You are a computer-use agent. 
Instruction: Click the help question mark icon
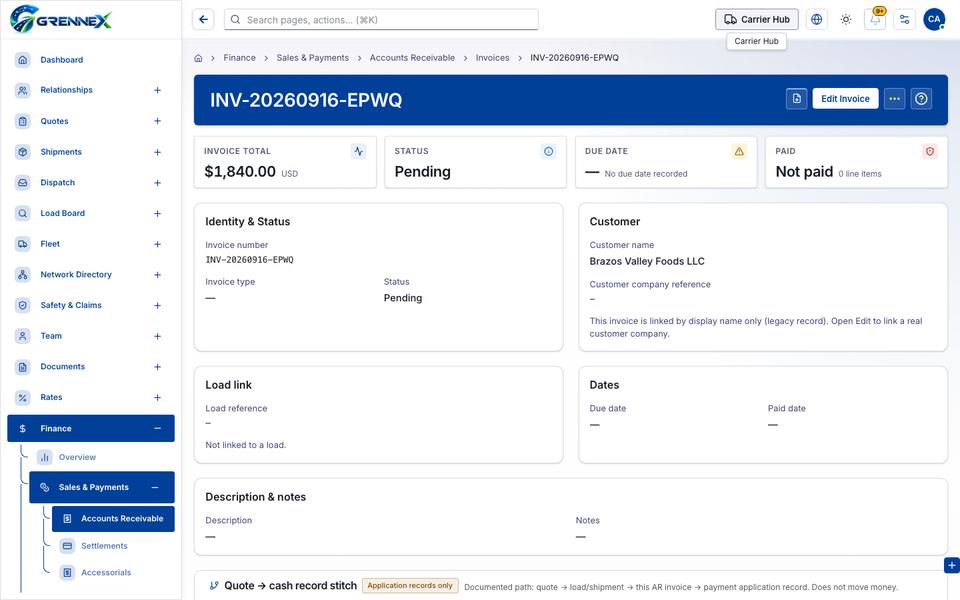(921, 99)
